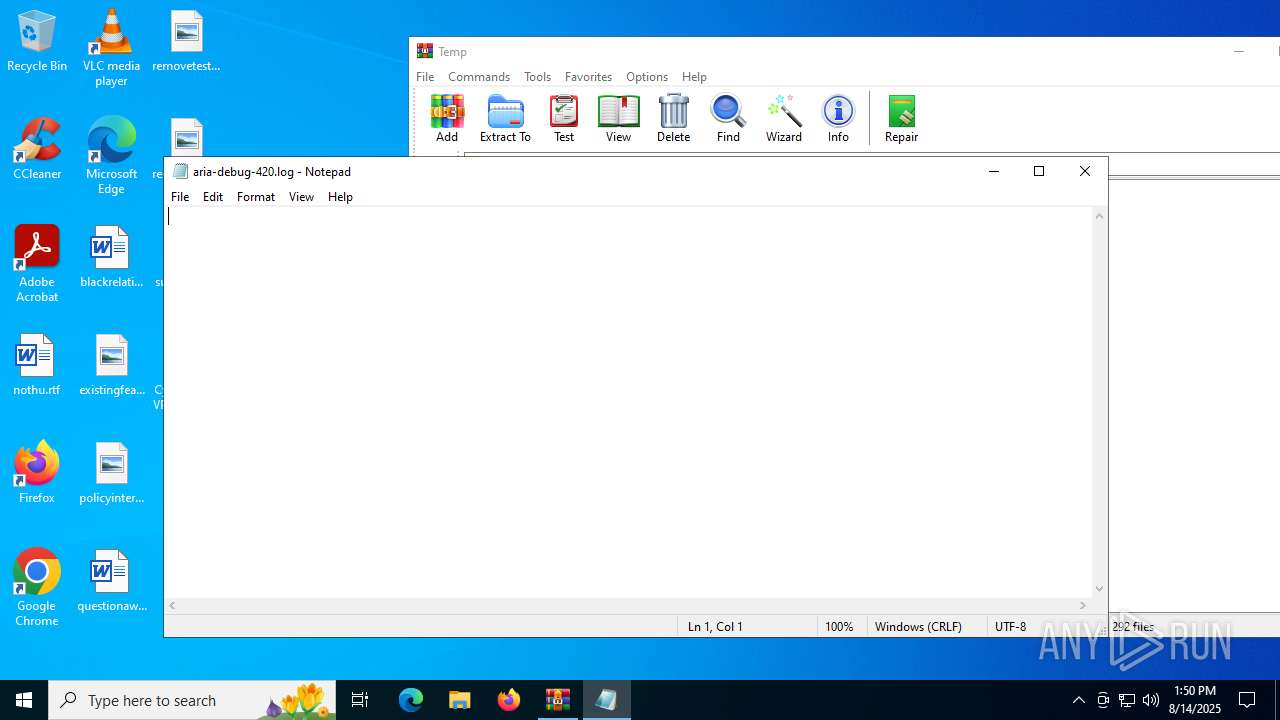The height and width of the screenshot is (720, 1280).
Task: Select the removetest desktop file
Action: 186,42
